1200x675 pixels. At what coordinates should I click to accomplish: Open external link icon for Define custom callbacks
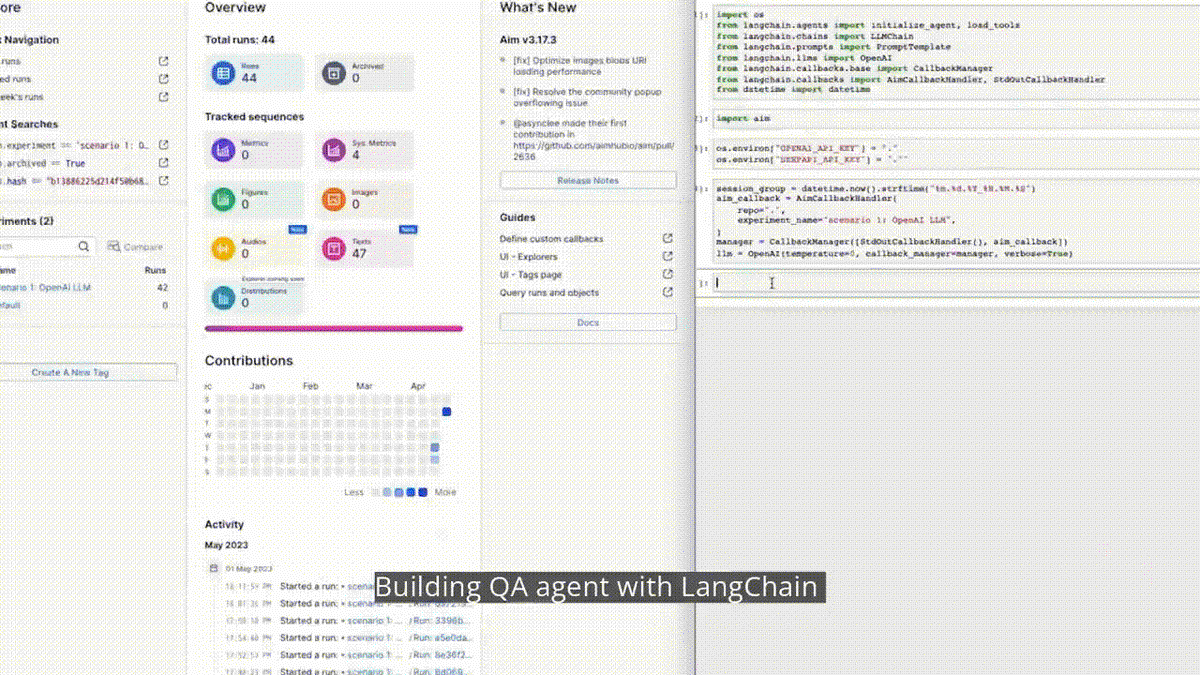tap(668, 239)
